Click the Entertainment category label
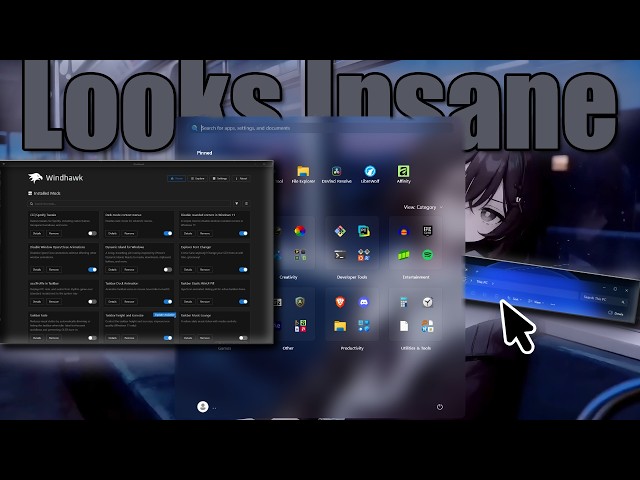640x480 pixels. [x=416, y=277]
